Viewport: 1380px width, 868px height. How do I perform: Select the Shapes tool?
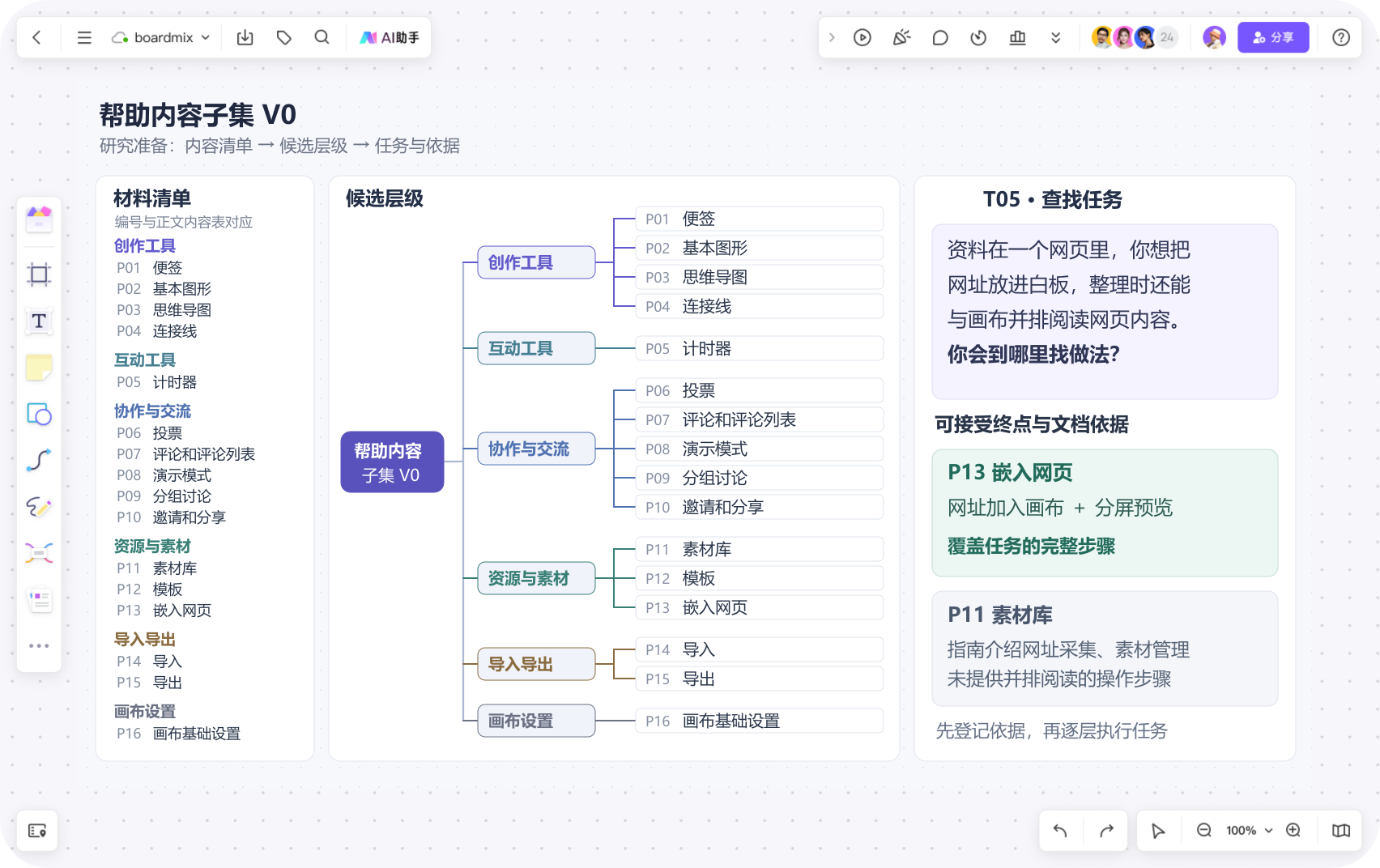click(39, 414)
